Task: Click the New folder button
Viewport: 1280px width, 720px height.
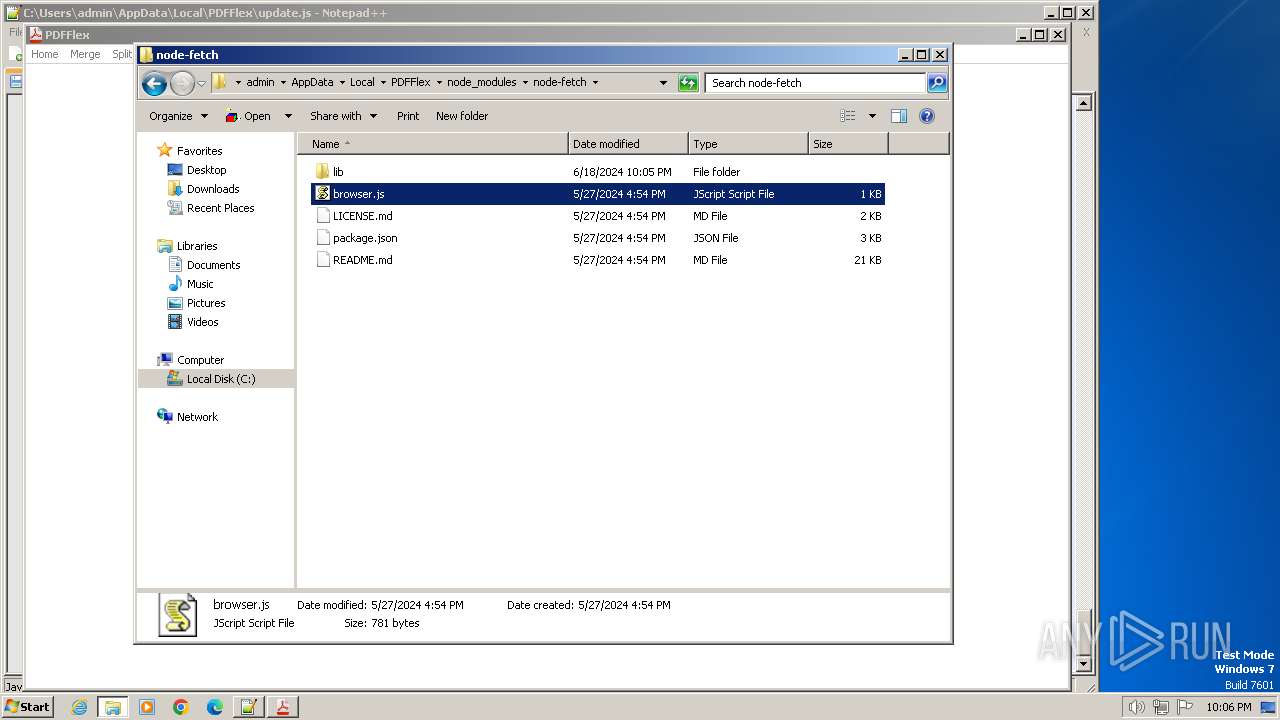Action: coord(462,116)
